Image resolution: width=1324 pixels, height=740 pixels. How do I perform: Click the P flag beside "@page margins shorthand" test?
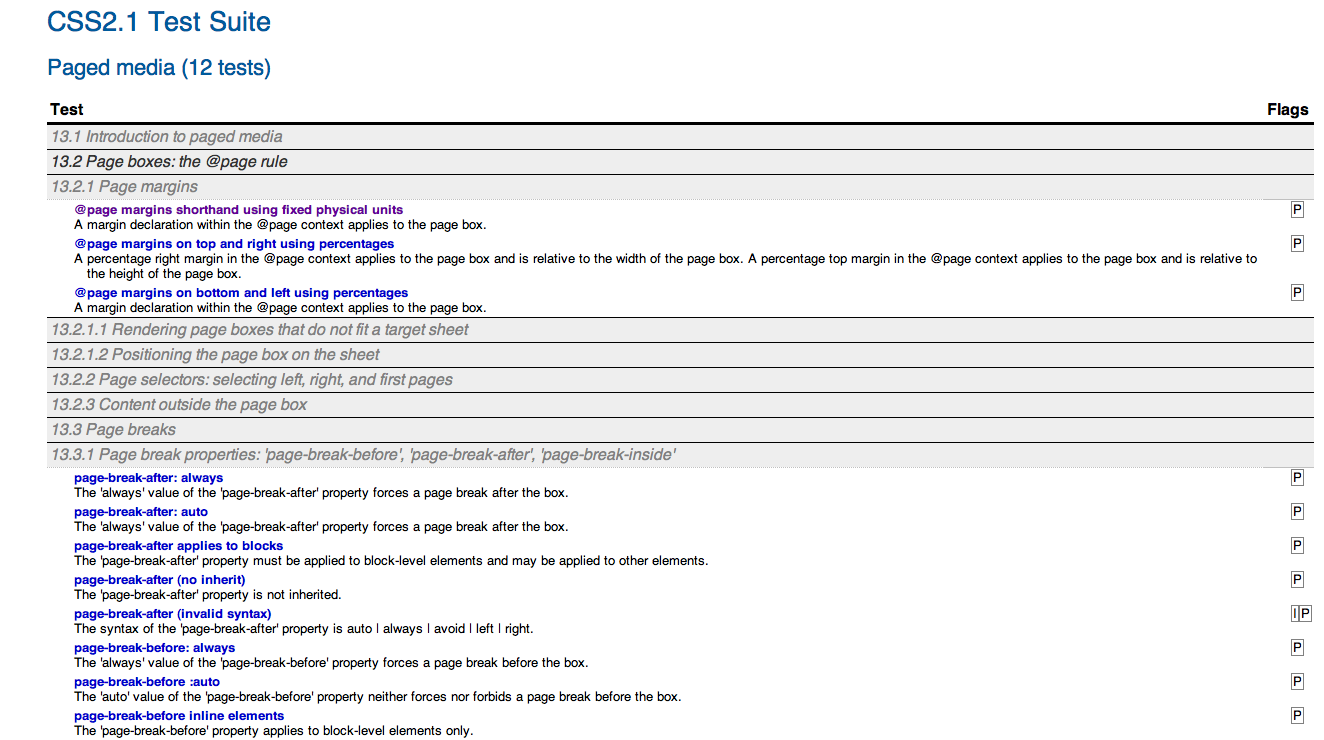pos(1297,209)
